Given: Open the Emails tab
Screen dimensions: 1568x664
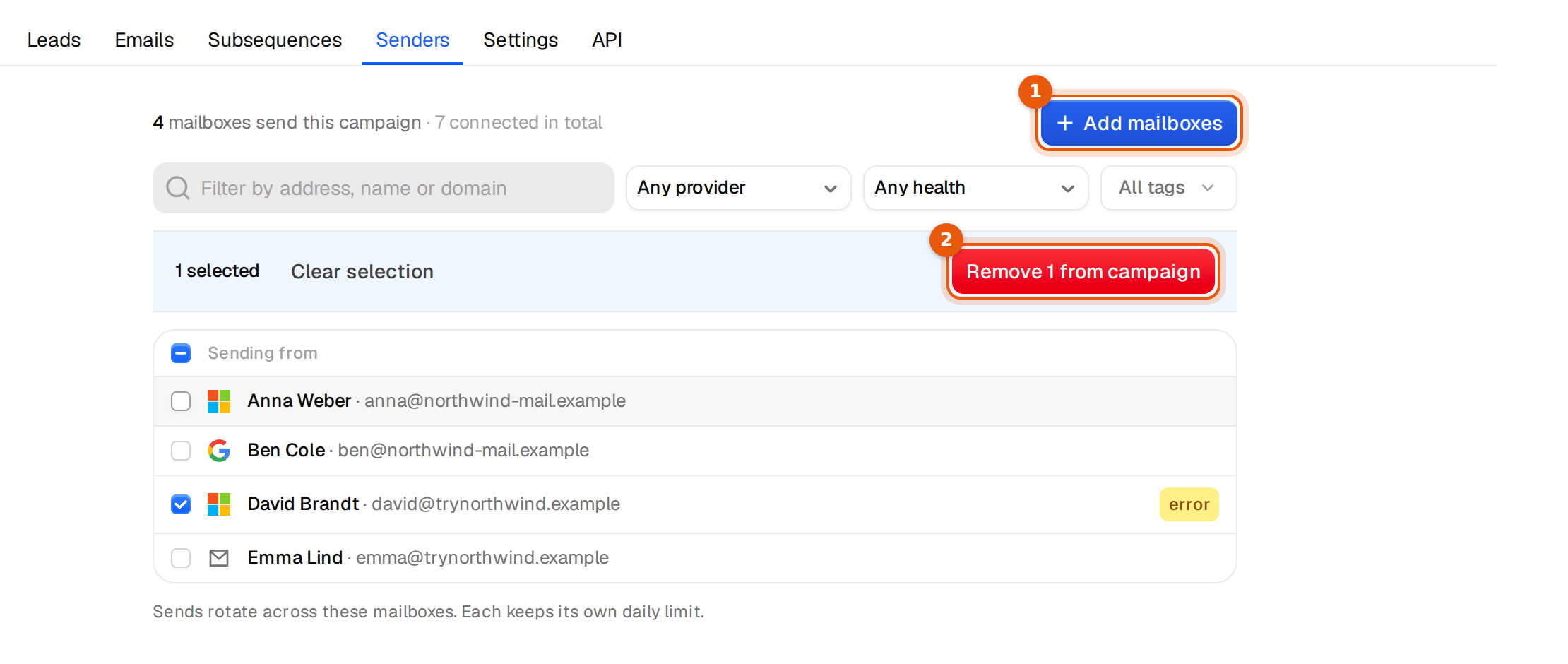Looking at the screenshot, I should (x=144, y=40).
